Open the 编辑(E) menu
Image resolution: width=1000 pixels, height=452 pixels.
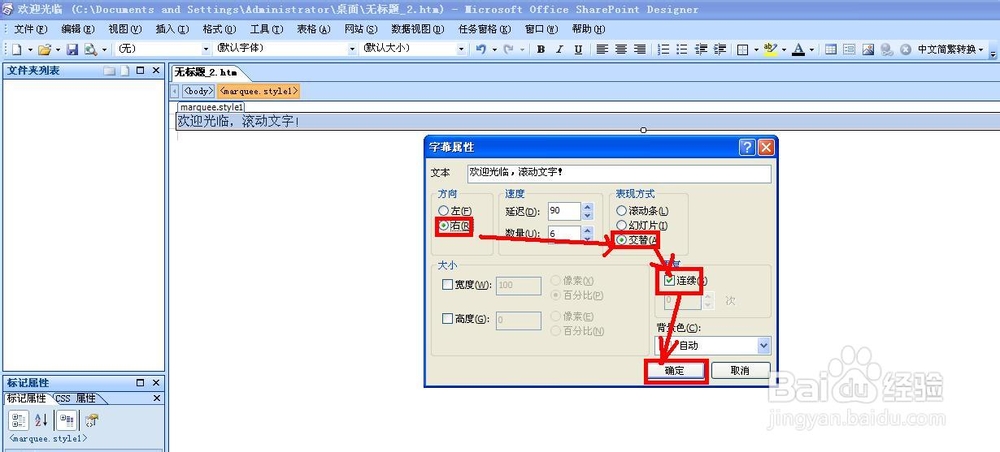pyautogui.click(x=78, y=29)
